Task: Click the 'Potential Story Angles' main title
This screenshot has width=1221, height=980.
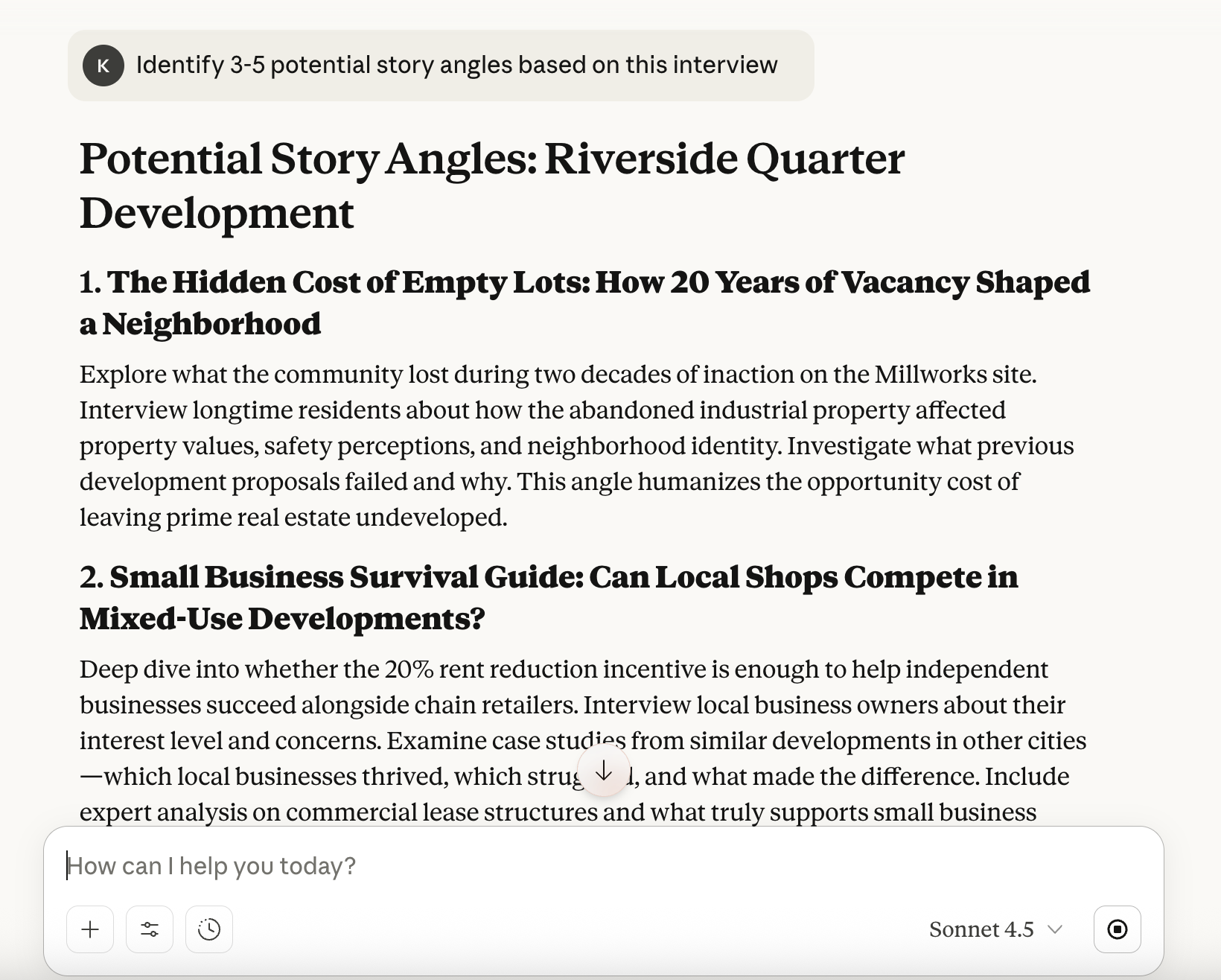Action: click(x=491, y=159)
